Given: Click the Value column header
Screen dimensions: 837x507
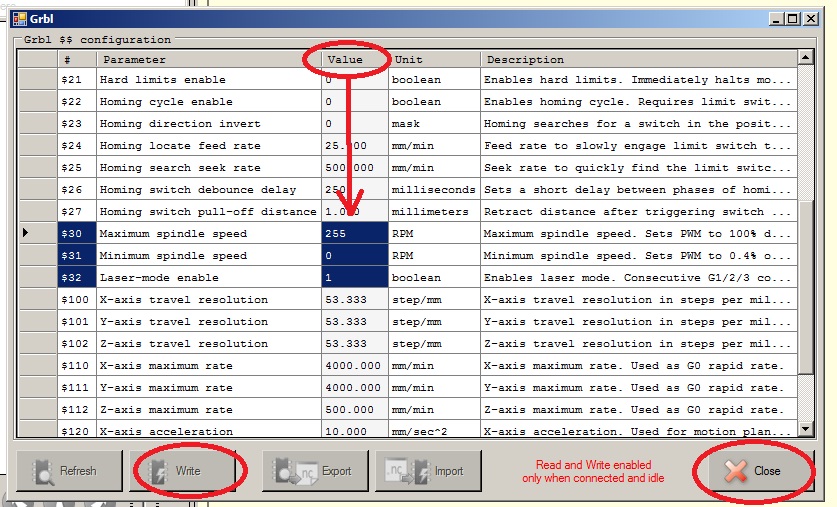Looking at the screenshot, I should pos(355,59).
